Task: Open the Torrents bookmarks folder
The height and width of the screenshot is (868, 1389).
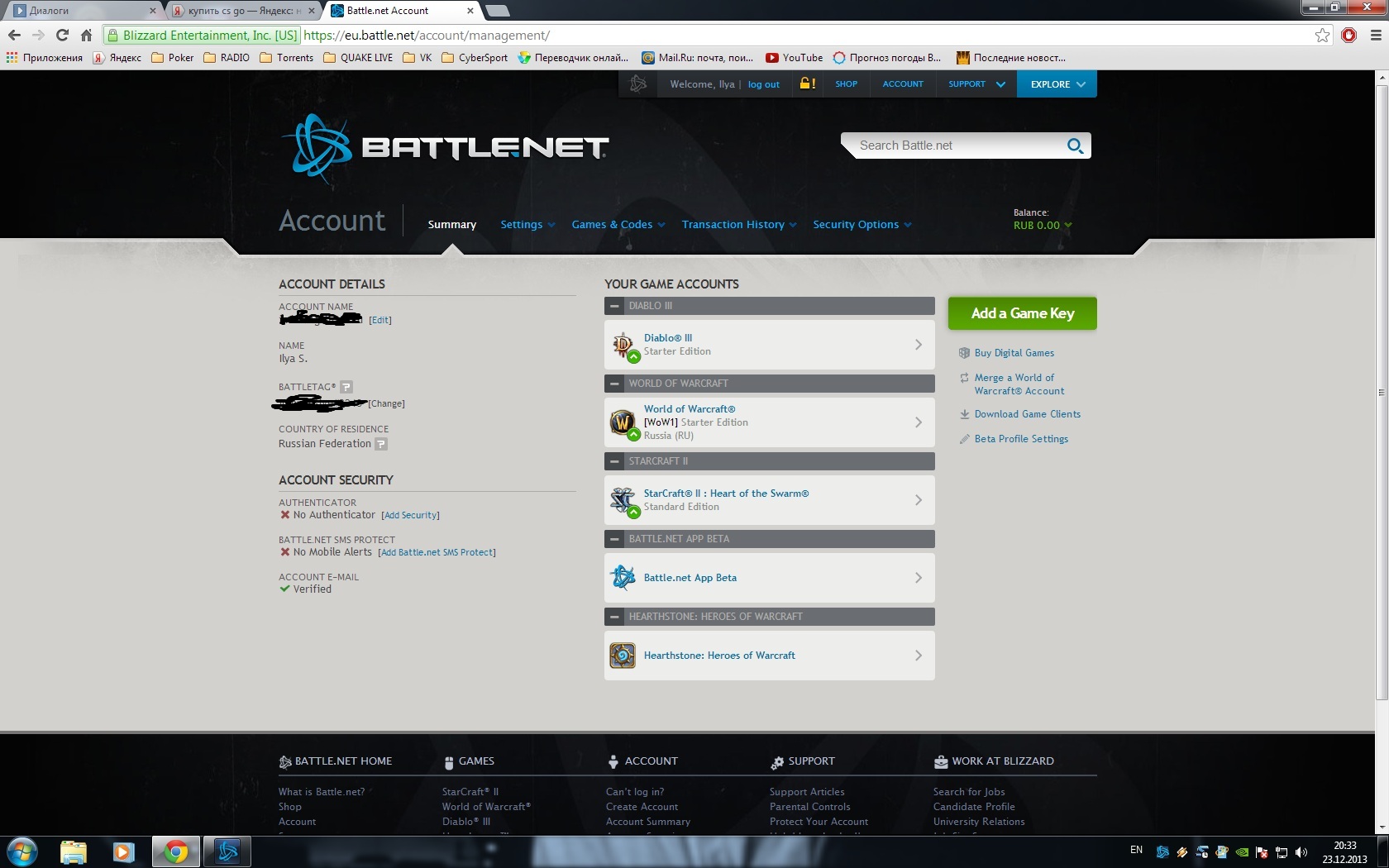Action: coord(286,58)
